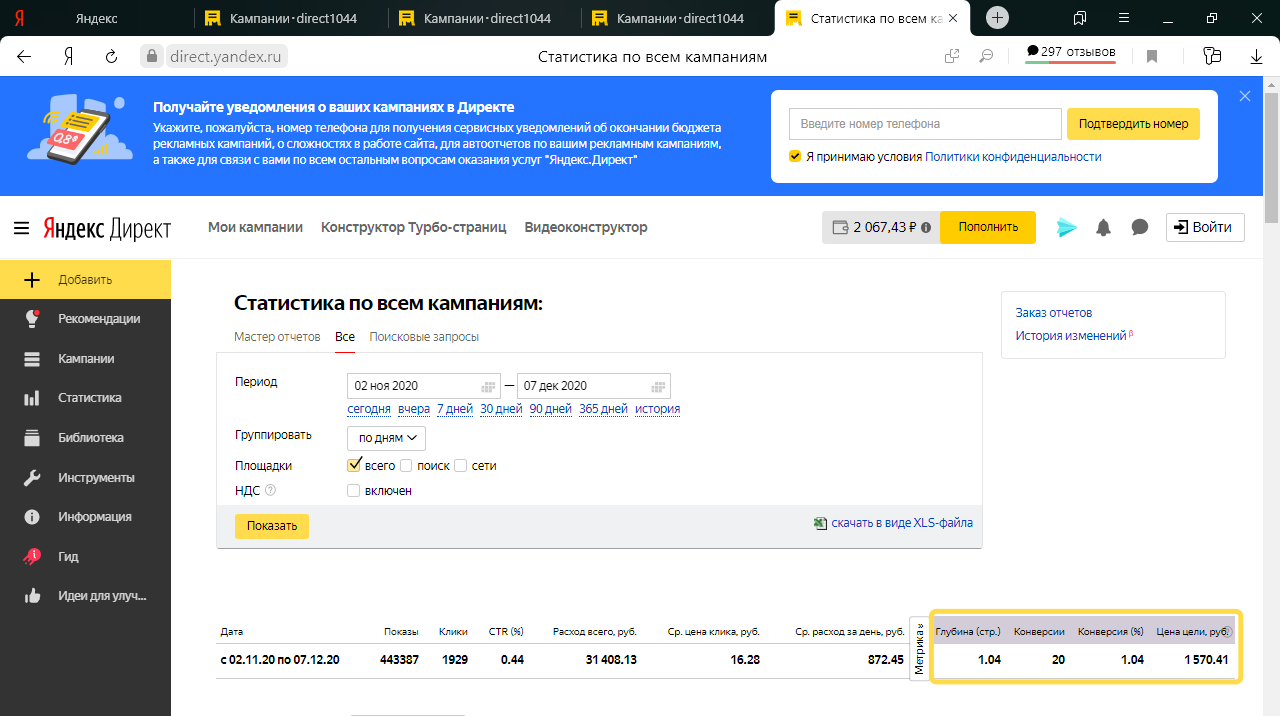Viewport: 1280px width, 716px height.
Task: Switch to the Яндекс browser tab
Action: coord(96,18)
